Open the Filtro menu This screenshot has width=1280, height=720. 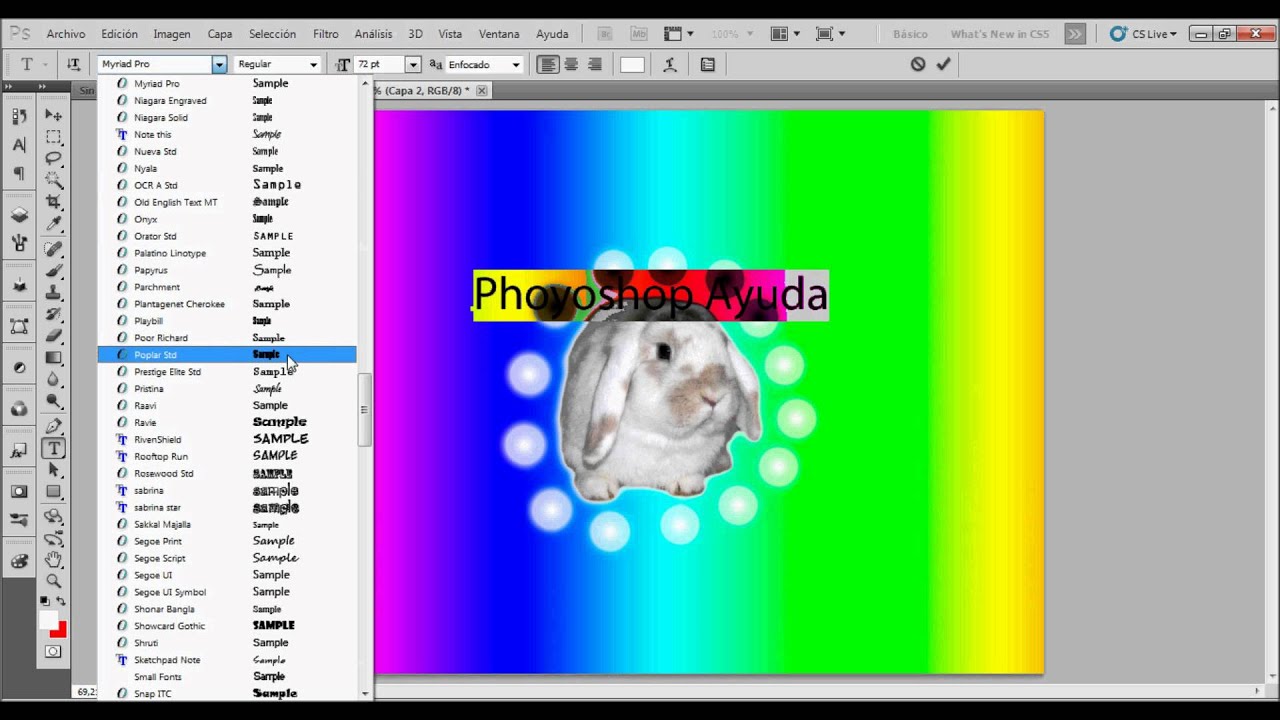tap(325, 34)
